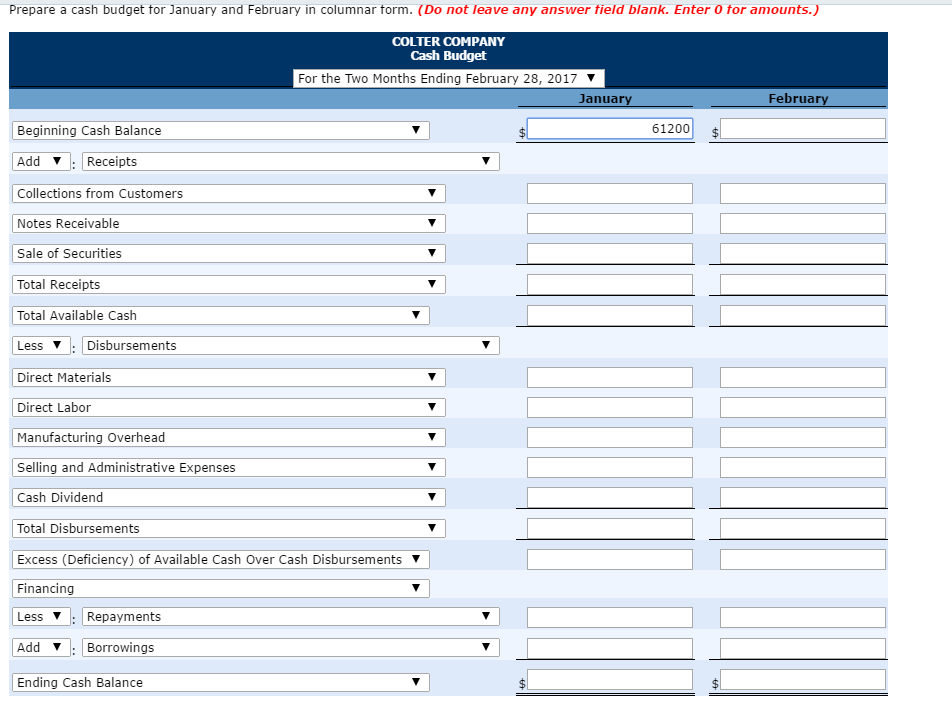Click January Borrowings input field
This screenshot has width=952, height=726.
point(610,648)
